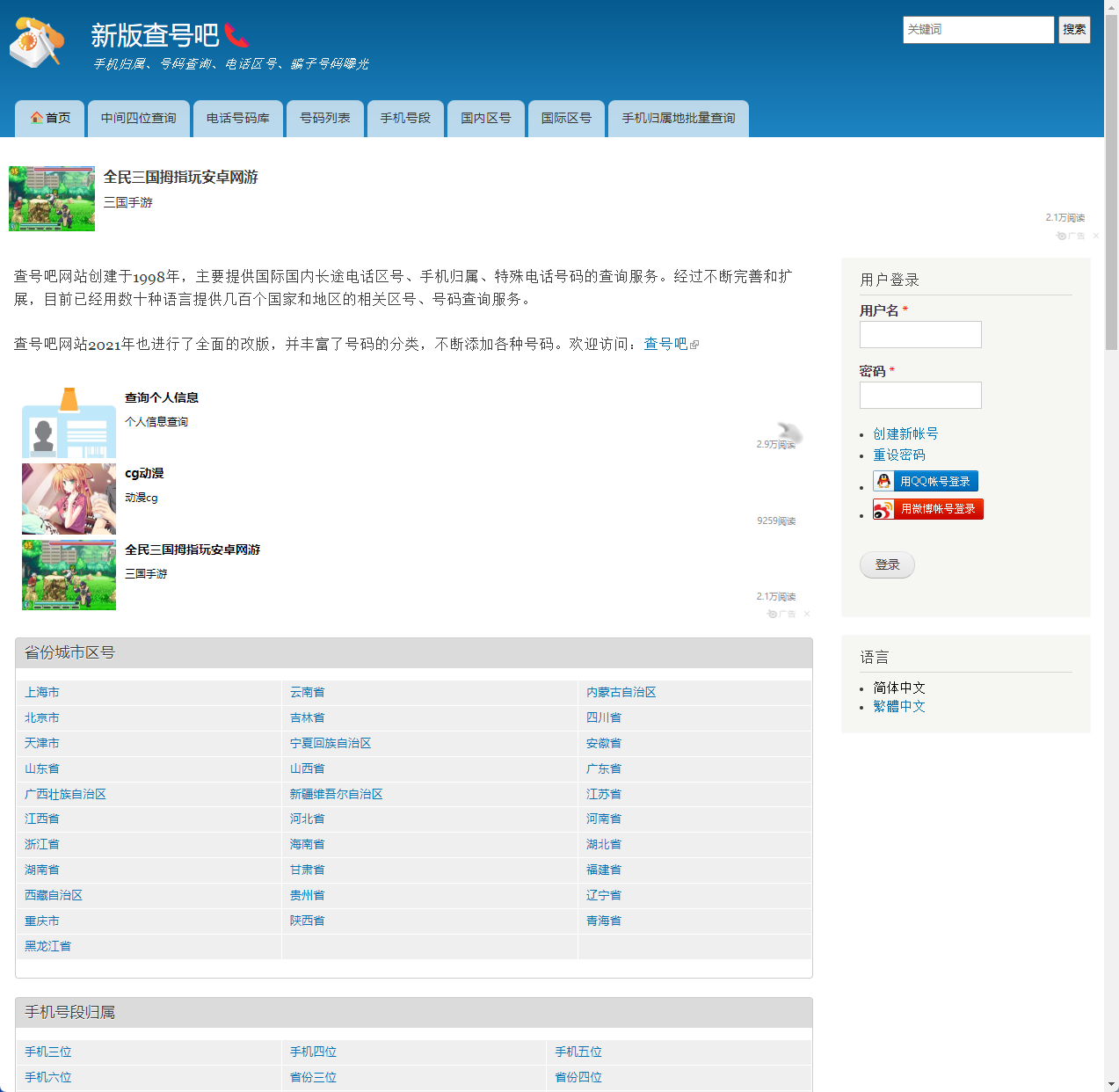Open the cg动漫 article thumbnail
This screenshot has height=1092, width=1119.
click(x=69, y=499)
